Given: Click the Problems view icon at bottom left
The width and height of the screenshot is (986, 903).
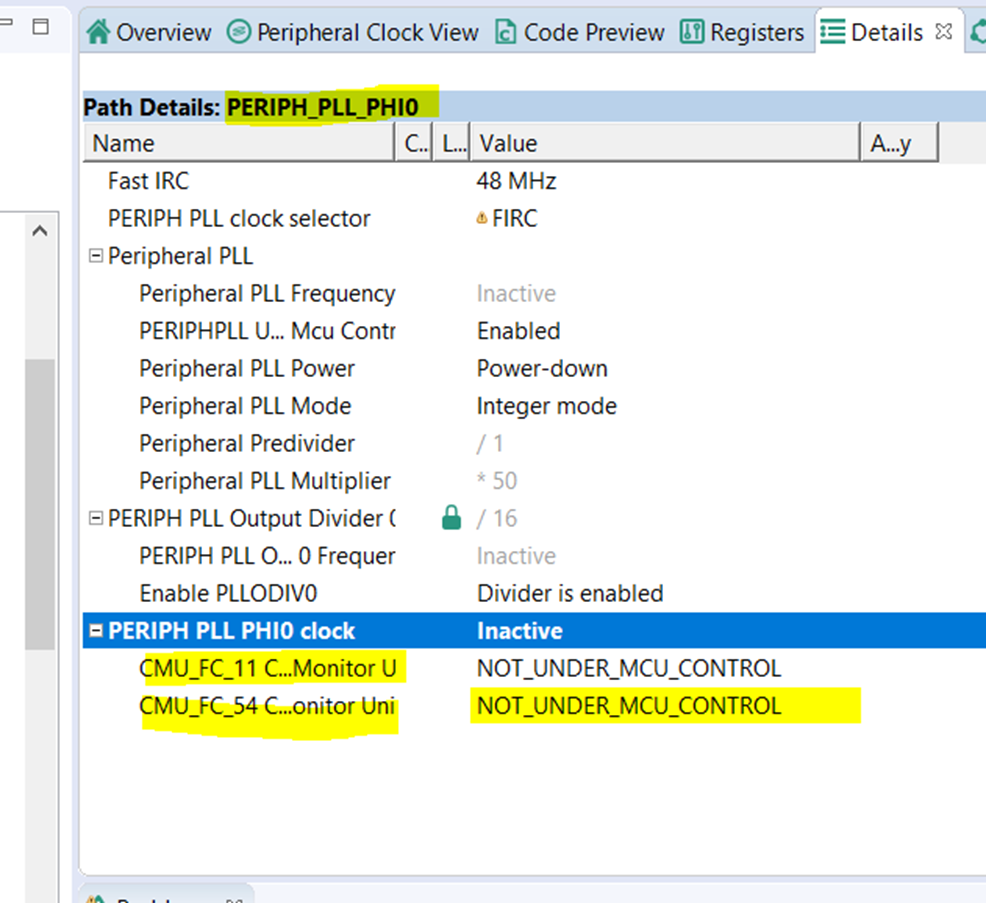Looking at the screenshot, I should coord(97,897).
